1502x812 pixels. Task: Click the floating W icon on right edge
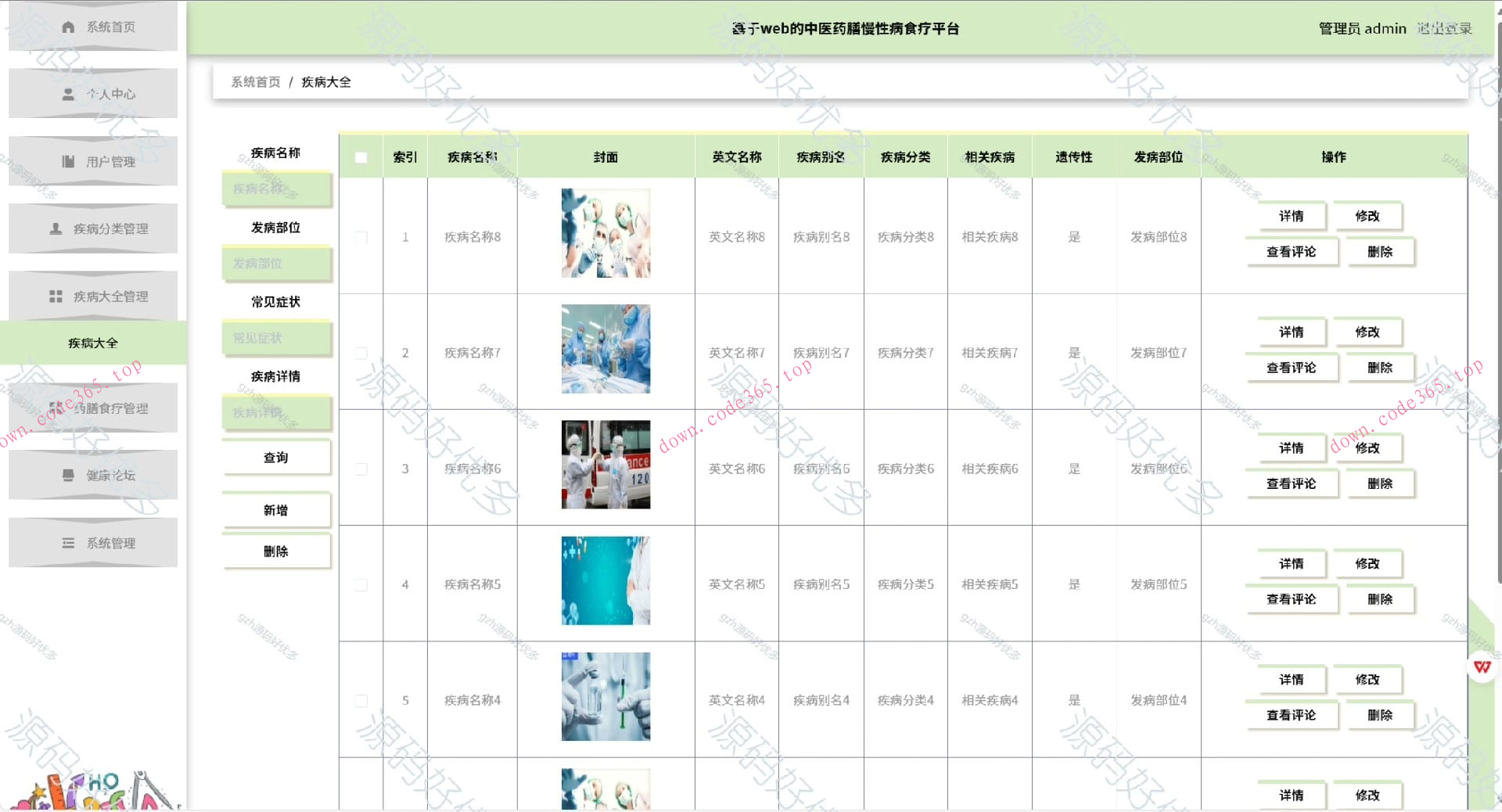coord(1482,667)
